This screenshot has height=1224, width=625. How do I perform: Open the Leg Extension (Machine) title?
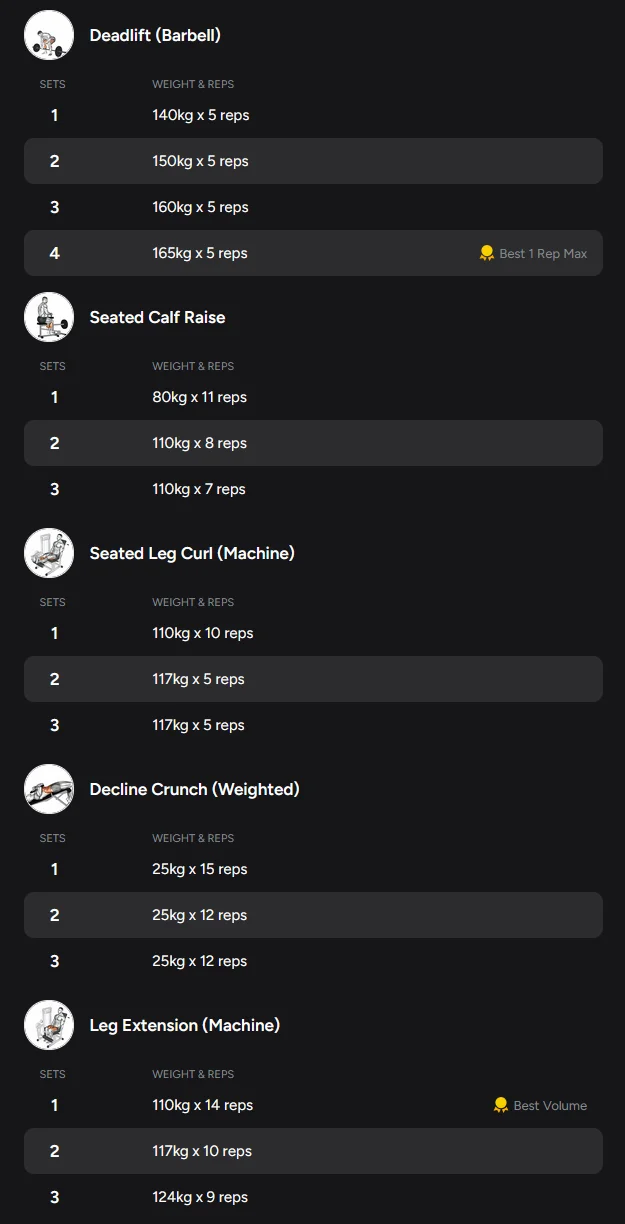pyautogui.click(x=185, y=1025)
